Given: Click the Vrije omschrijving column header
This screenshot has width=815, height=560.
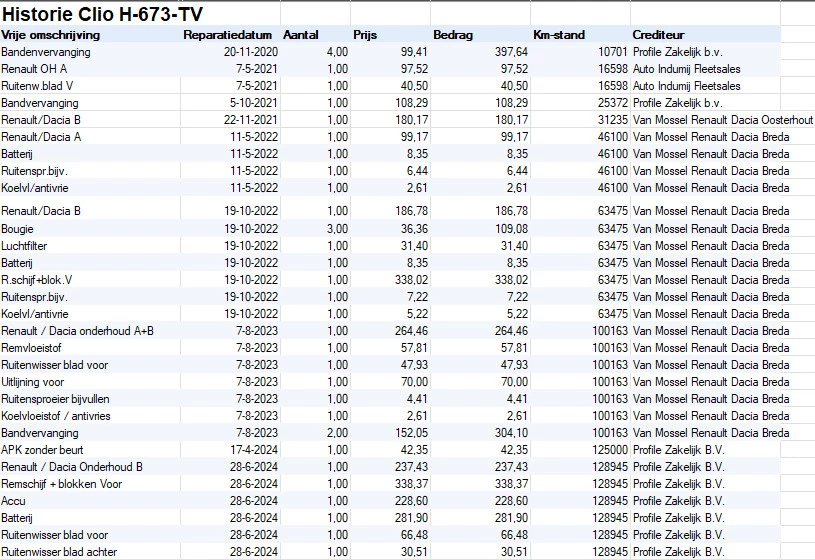Looking at the screenshot, I should pyautogui.click(x=50, y=35).
